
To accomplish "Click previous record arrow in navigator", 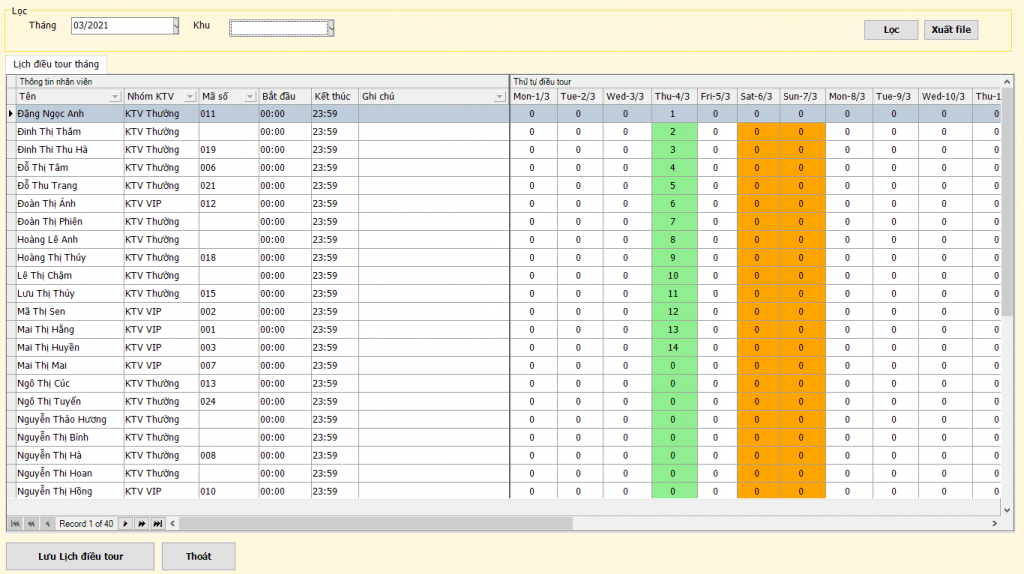I will click(47, 523).
